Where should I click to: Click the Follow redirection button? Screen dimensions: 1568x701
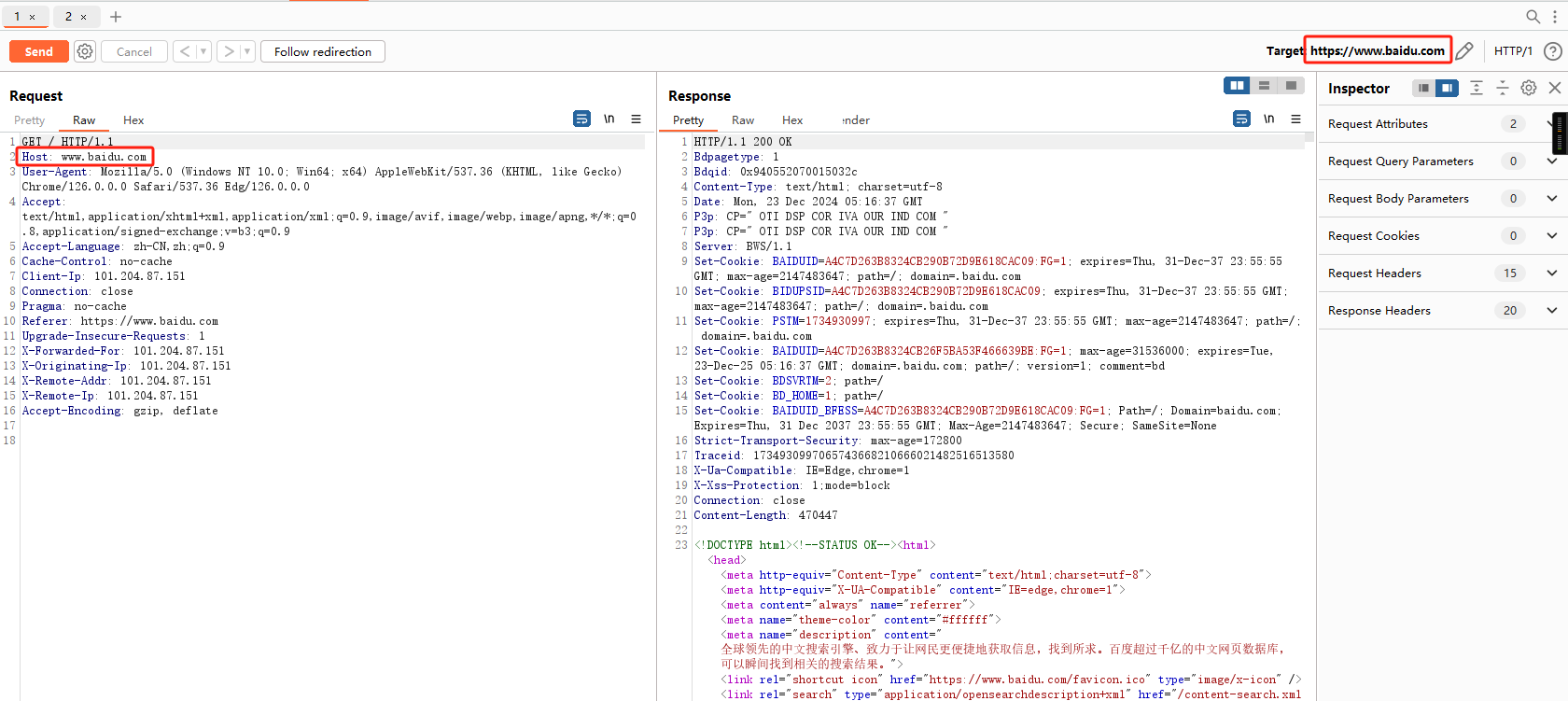point(323,51)
